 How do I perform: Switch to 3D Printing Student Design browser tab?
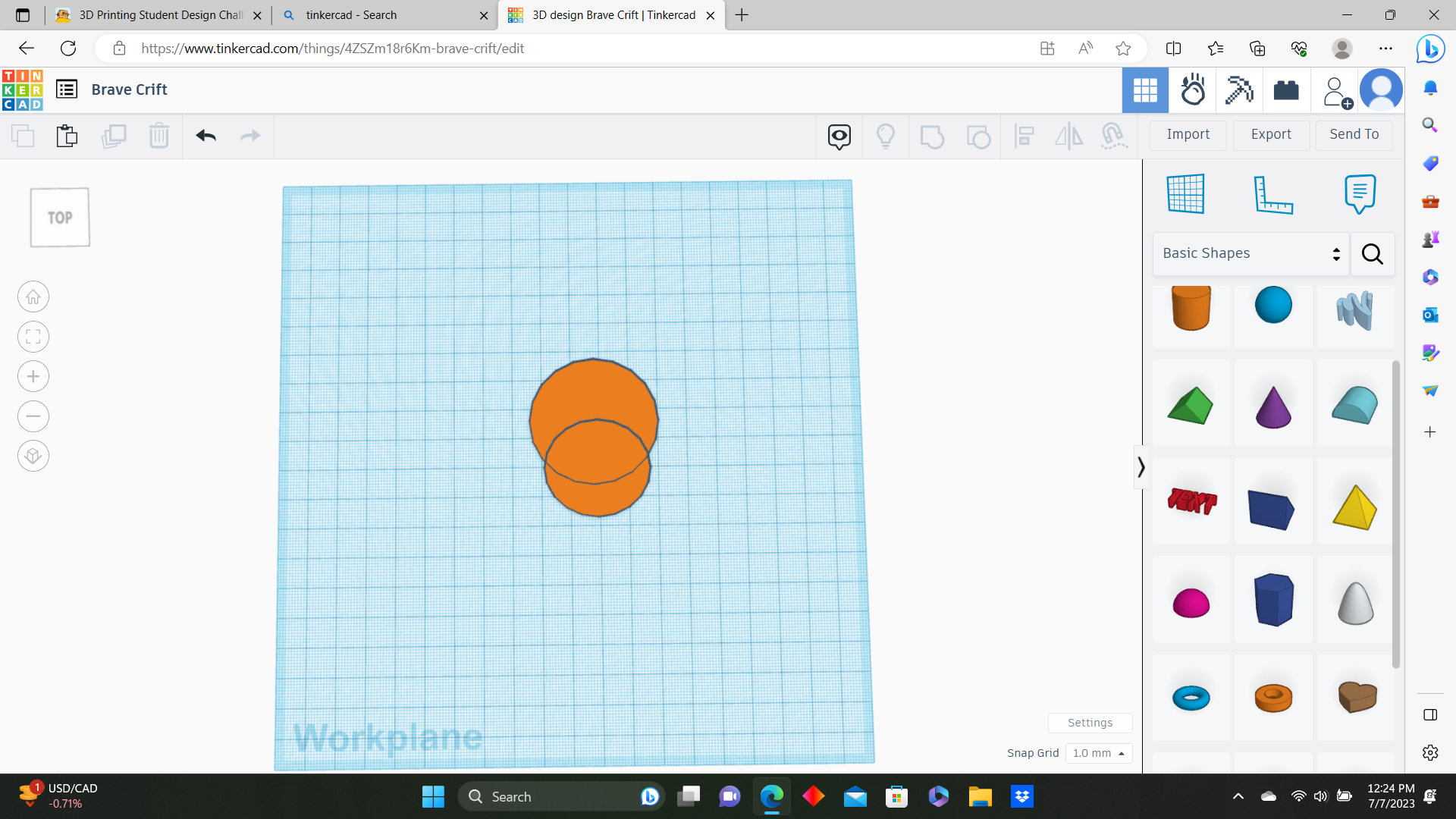click(x=160, y=15)
